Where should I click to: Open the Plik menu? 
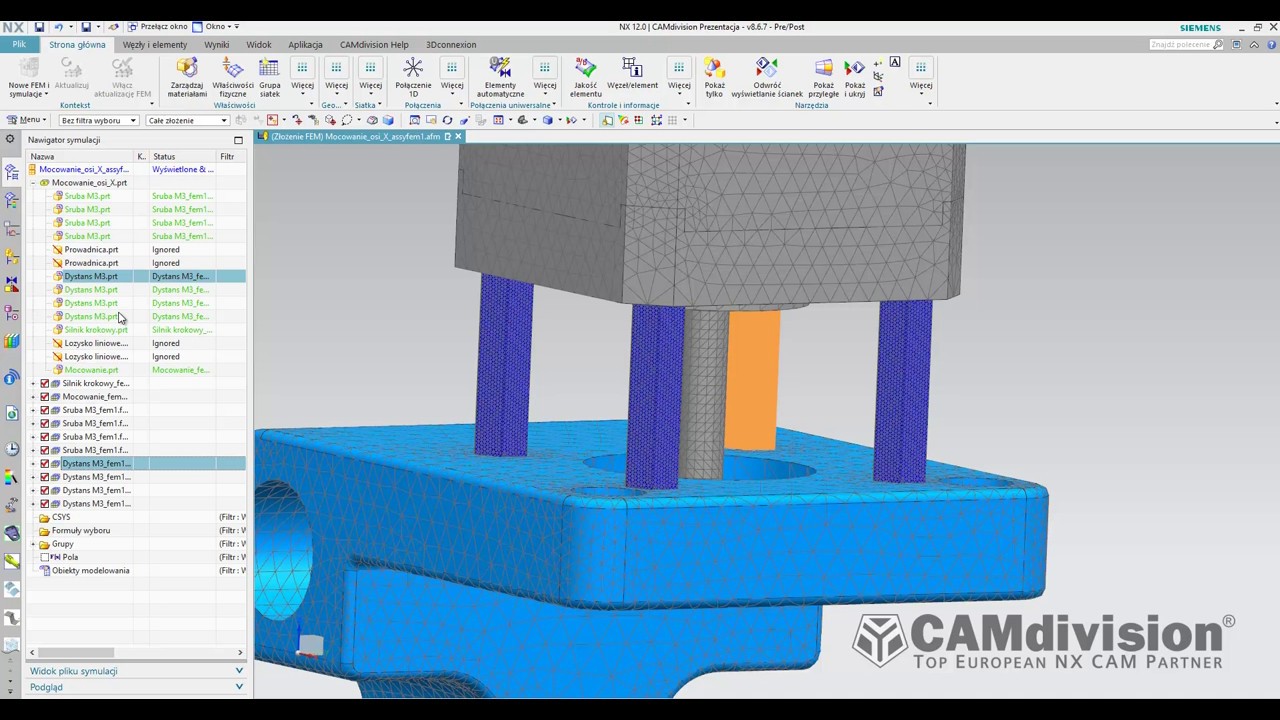coord(19,44)
